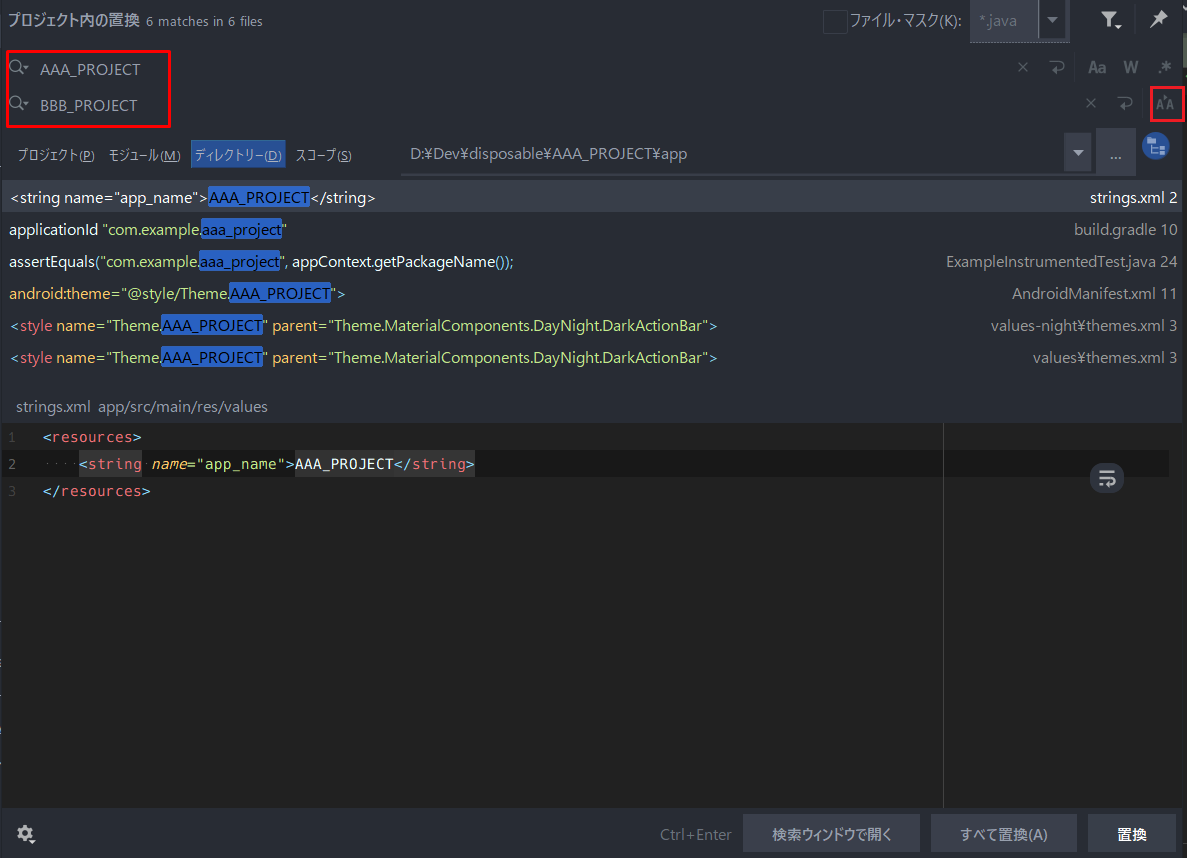The width and height of the screenshot is (1187, 858).
Task: Toggle Preserve Case option
Action: coord(1165,104)
